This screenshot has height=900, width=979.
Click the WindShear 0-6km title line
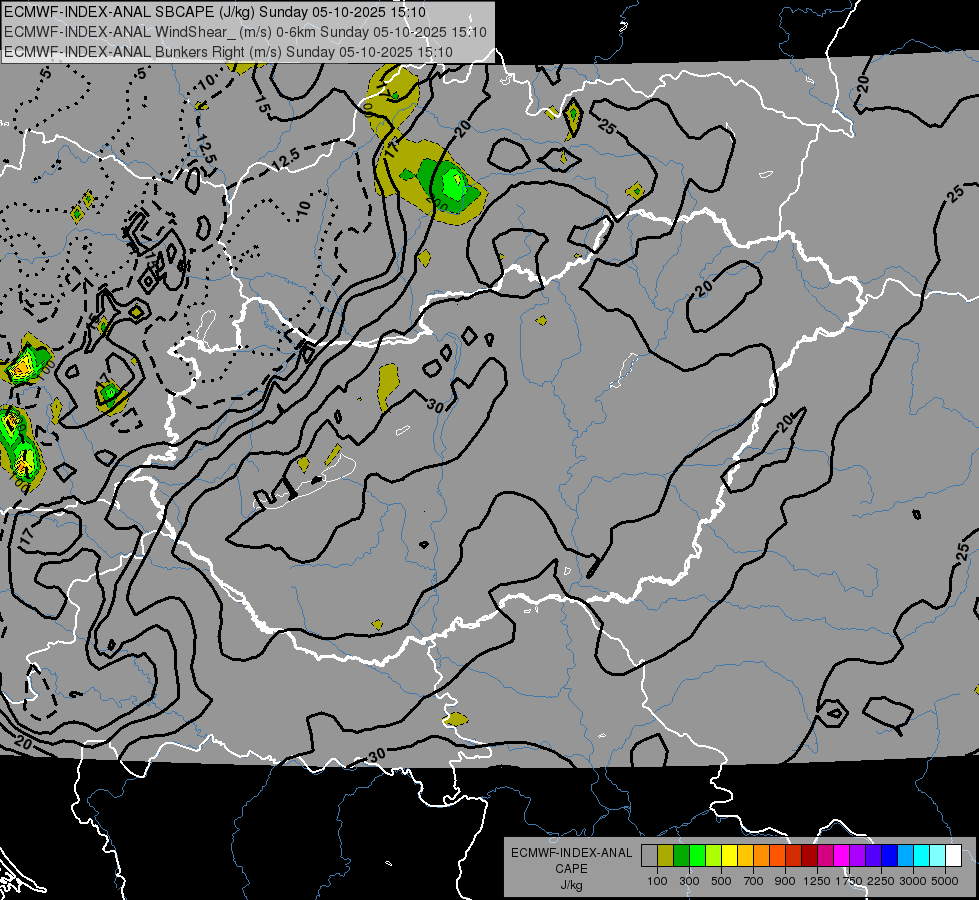(x=245, y=32)
